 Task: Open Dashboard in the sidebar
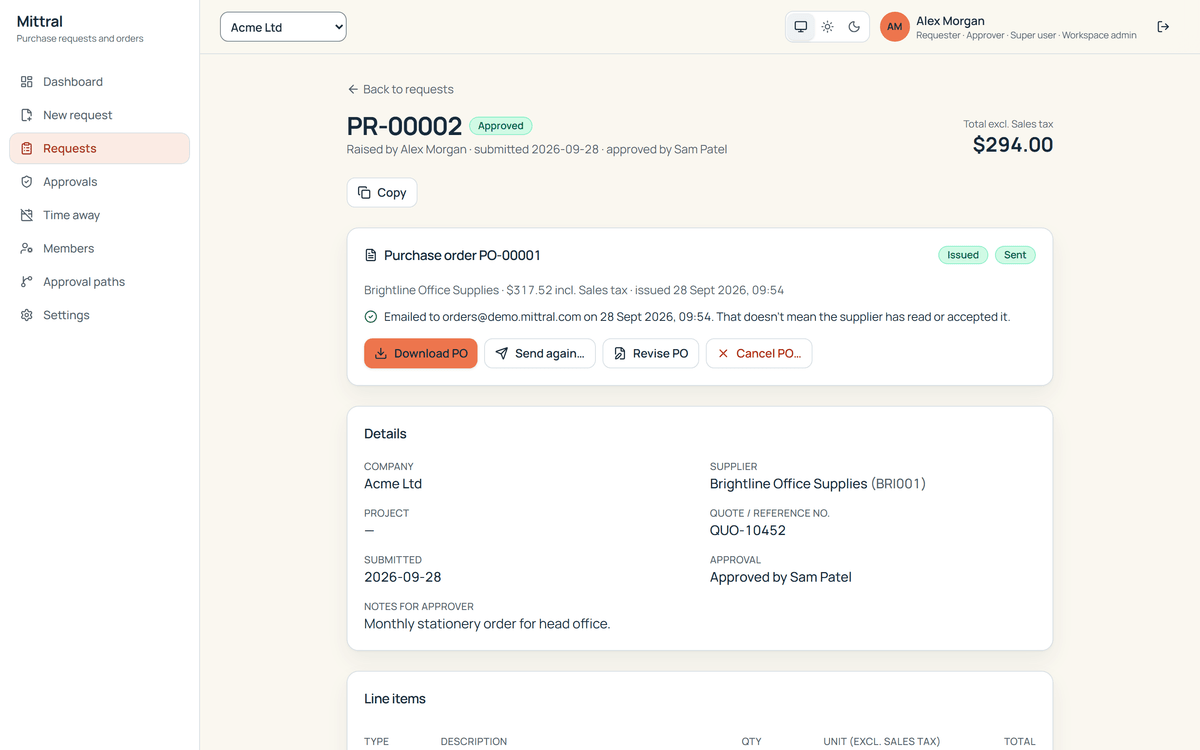[100, 82]
